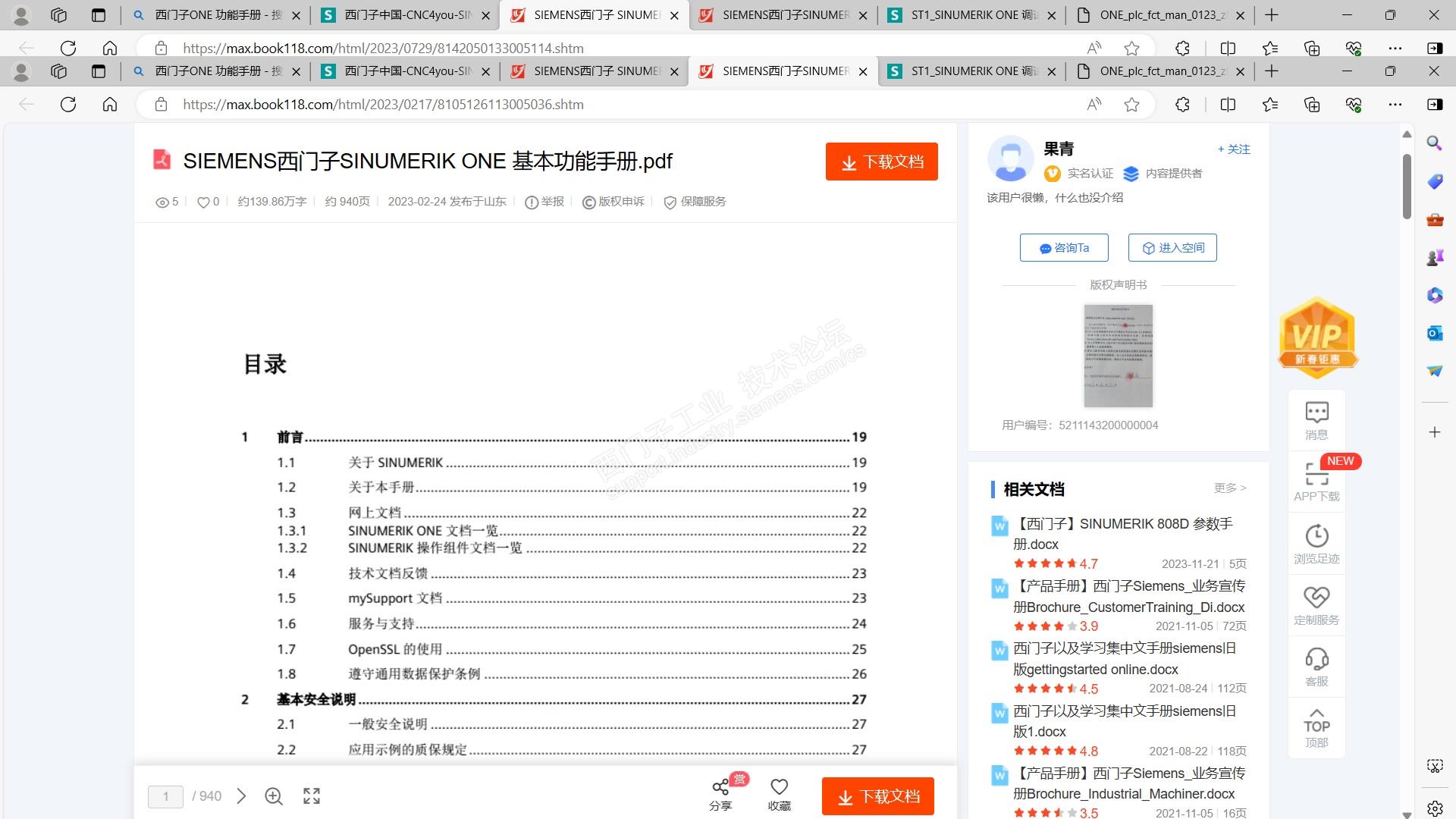This screenshot has width=1456, height=819.
Task: Click the 定制服务 custom service icon
Action: pos(1316,598)
